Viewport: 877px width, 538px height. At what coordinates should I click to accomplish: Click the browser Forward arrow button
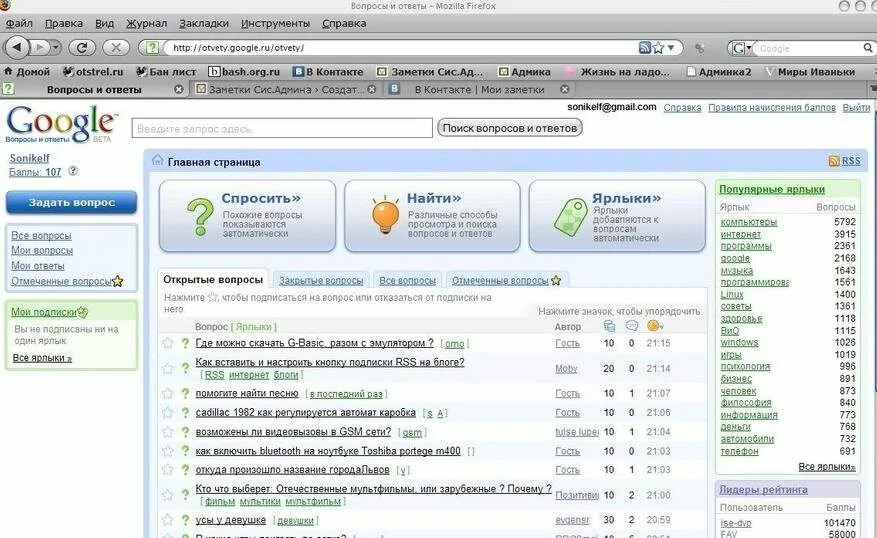coord(39,48)
